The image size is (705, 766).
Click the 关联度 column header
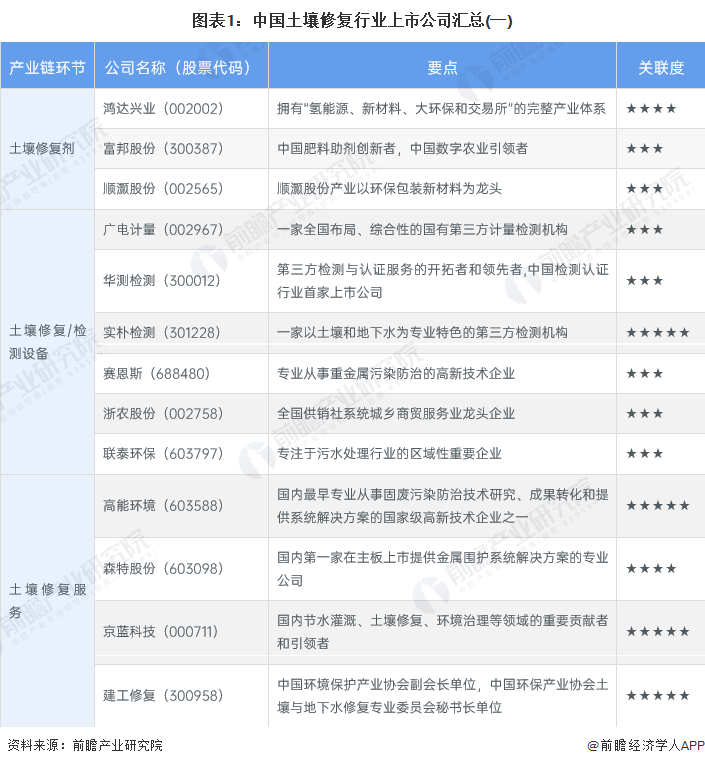[661, 67]
